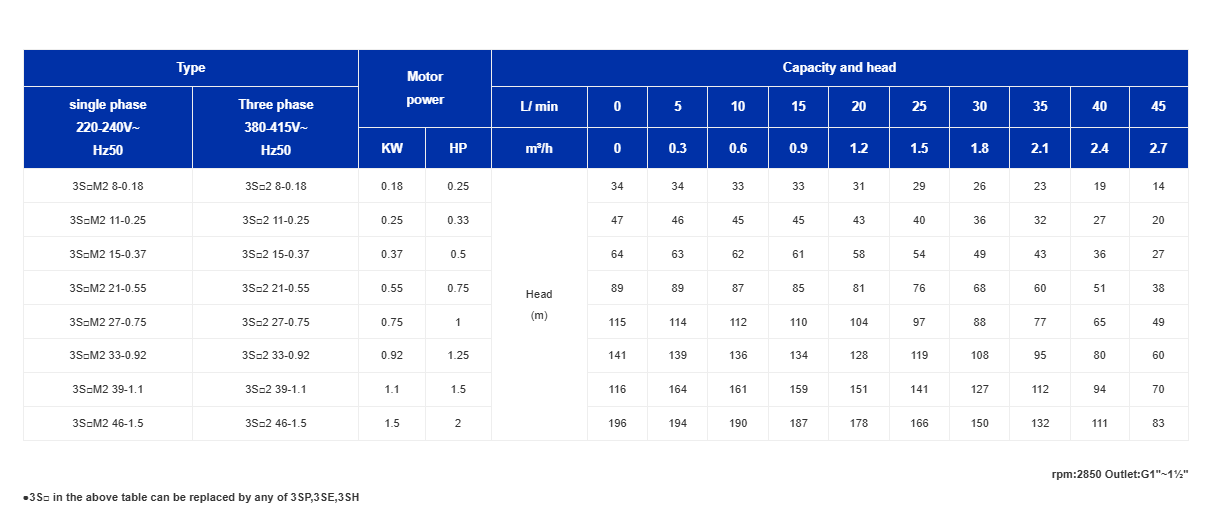Click head value 83 in the last row

(x=1158, y=424)
